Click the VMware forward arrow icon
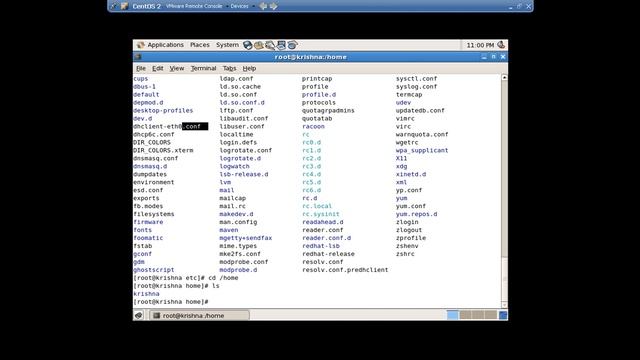This screenshot has width=640, height=360. (273, 6)
